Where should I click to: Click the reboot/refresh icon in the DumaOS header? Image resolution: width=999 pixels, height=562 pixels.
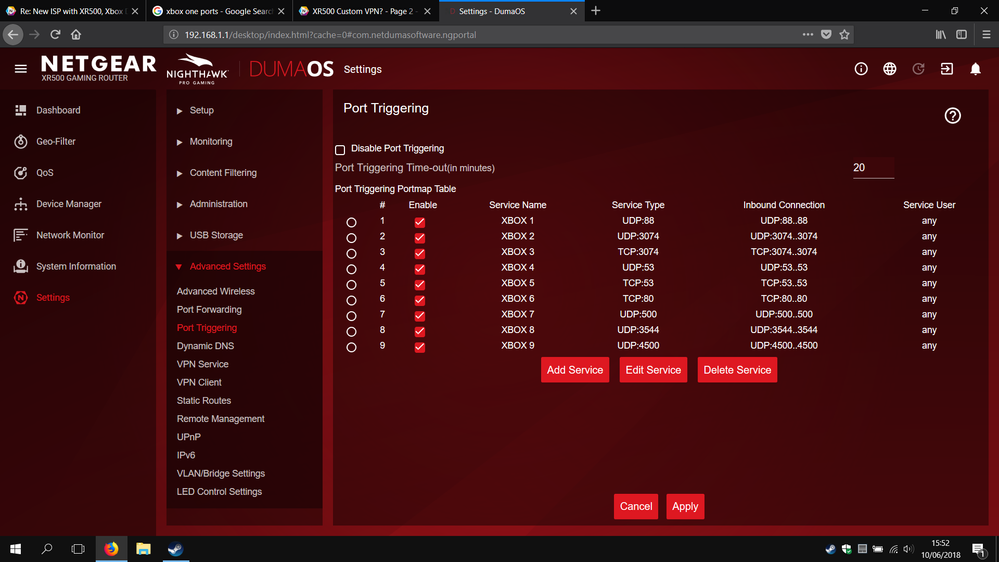point(918,69)
